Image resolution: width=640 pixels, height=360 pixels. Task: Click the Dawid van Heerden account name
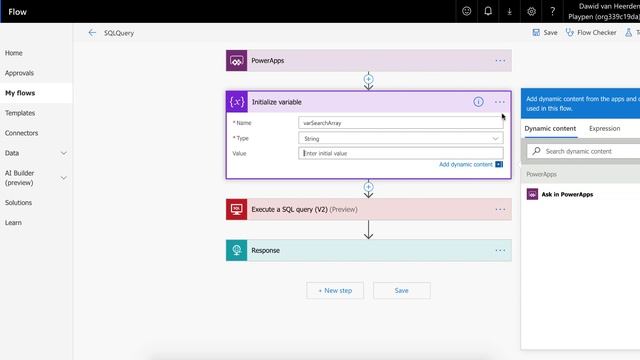609,7
